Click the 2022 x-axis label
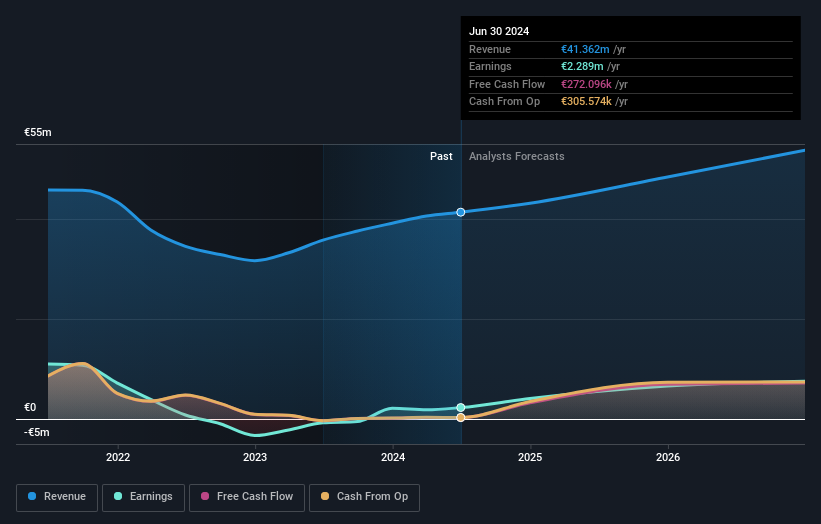This screenshot has height=524, width=821. click(118, 457)
